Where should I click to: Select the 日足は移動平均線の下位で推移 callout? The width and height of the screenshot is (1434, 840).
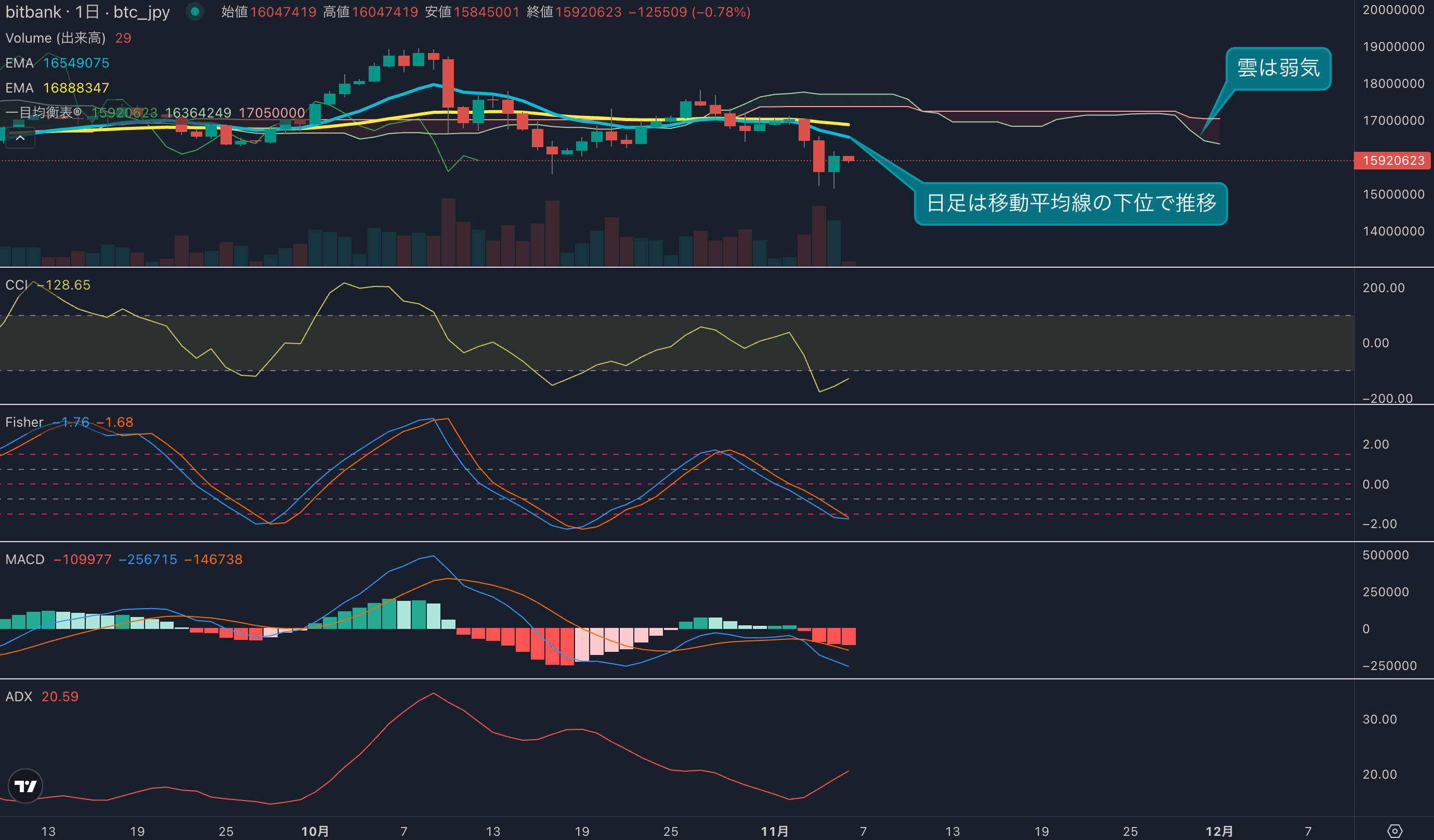pos(1071,204)
